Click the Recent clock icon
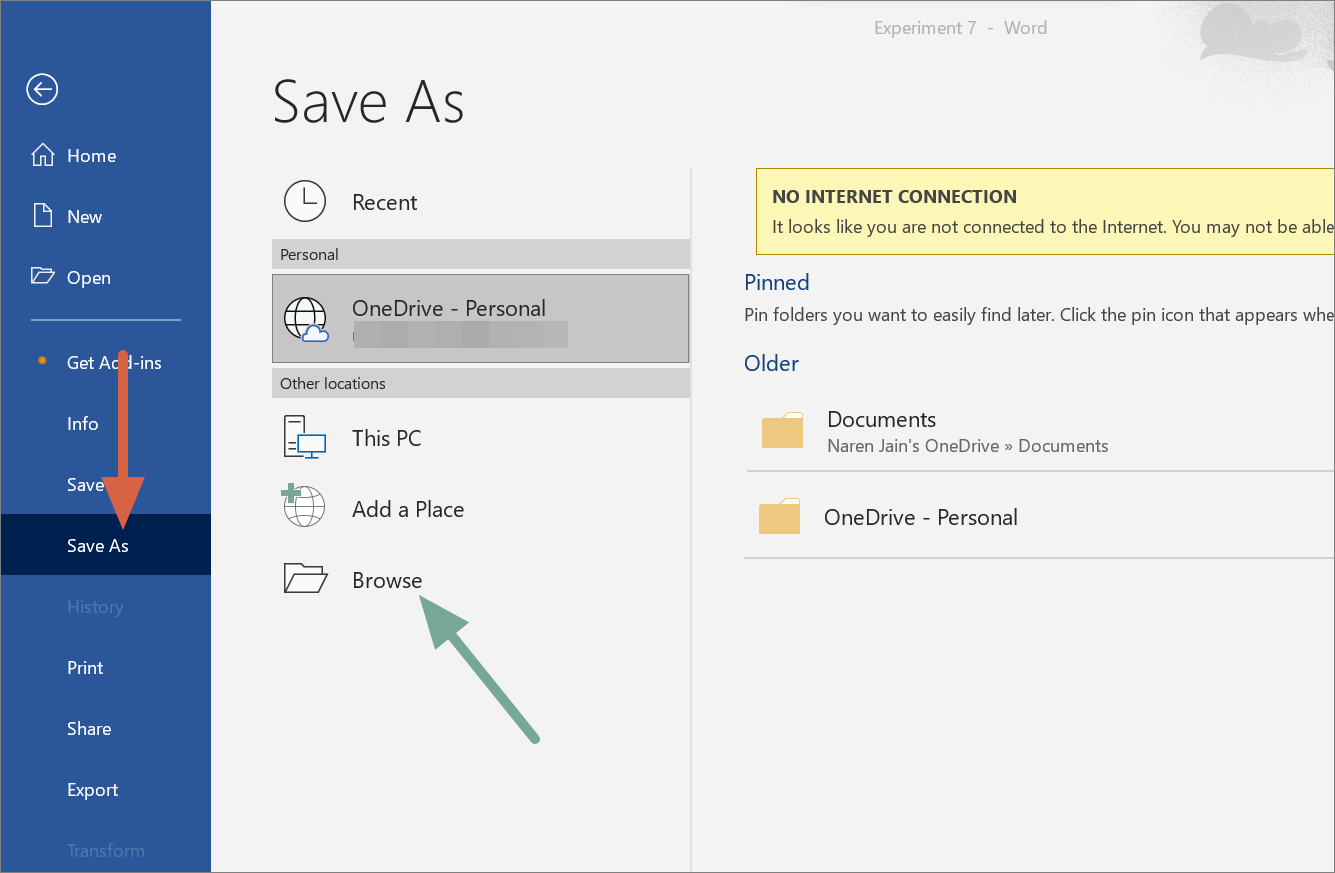The height and width of the screenshot is (873, 1335). [x=305, y=201]
